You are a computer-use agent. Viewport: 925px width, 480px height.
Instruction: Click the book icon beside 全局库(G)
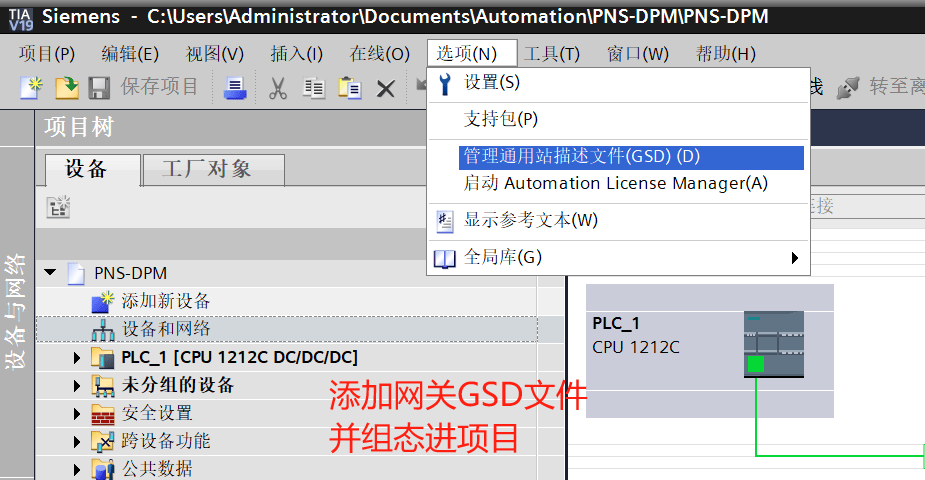click(x=445, y=259)
